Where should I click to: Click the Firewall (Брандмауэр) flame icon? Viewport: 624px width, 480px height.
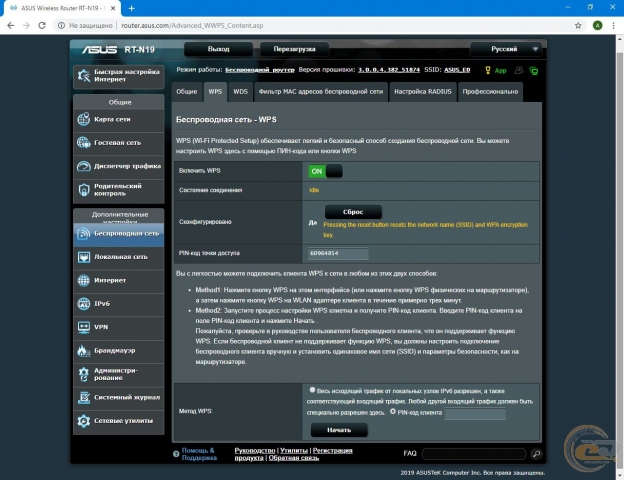[84, 351]
